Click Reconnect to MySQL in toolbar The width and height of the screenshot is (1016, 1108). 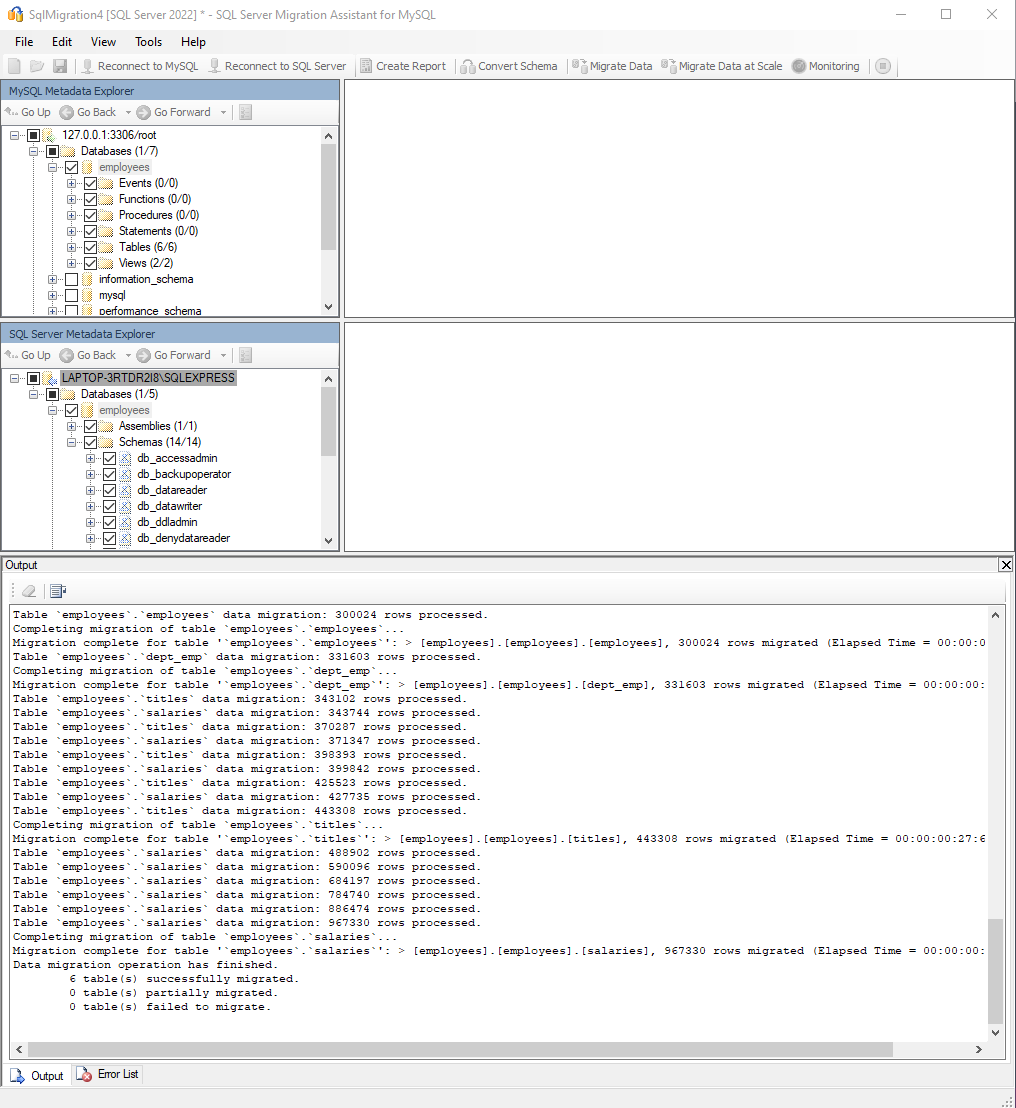[x=140, y=66]
